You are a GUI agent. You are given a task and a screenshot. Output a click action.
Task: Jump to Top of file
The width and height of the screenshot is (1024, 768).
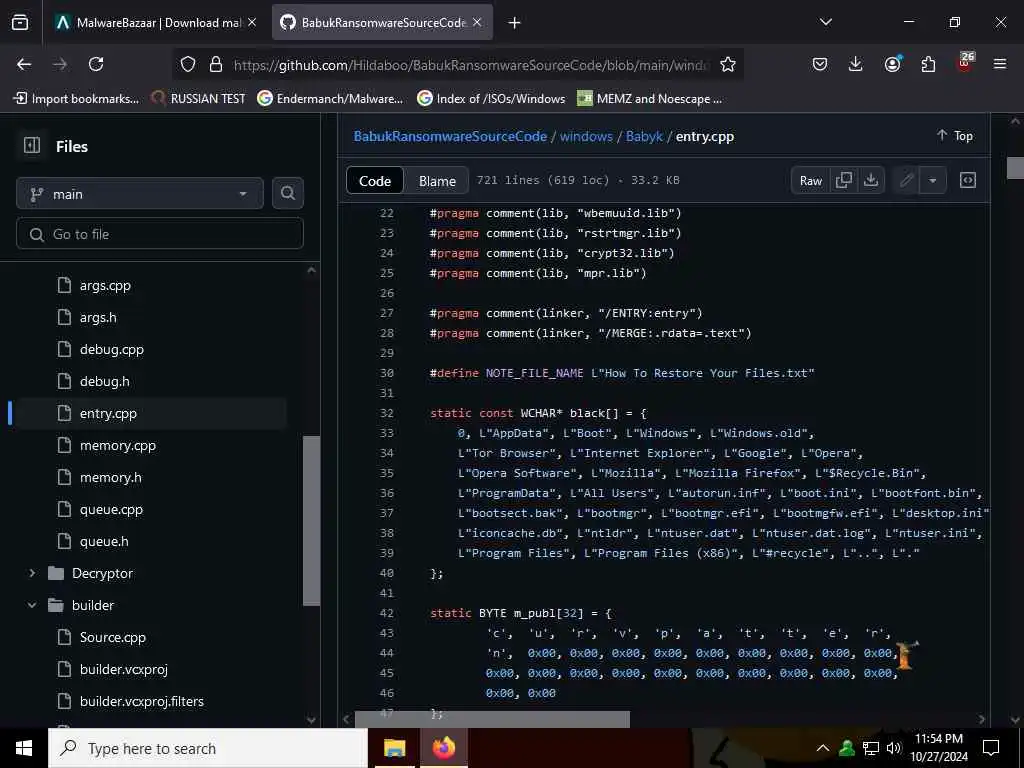coord(954,136)
